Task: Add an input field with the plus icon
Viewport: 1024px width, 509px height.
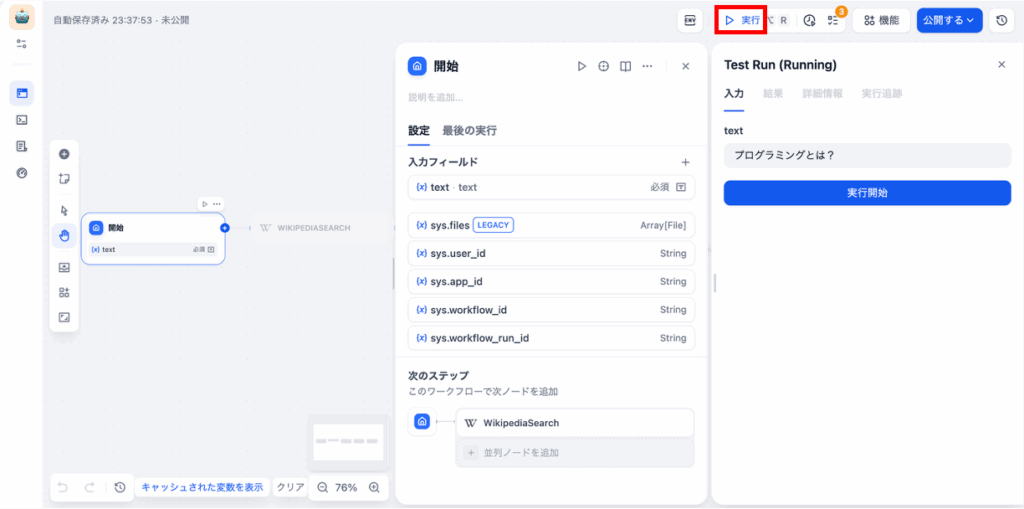Action: tap(685, 162)
